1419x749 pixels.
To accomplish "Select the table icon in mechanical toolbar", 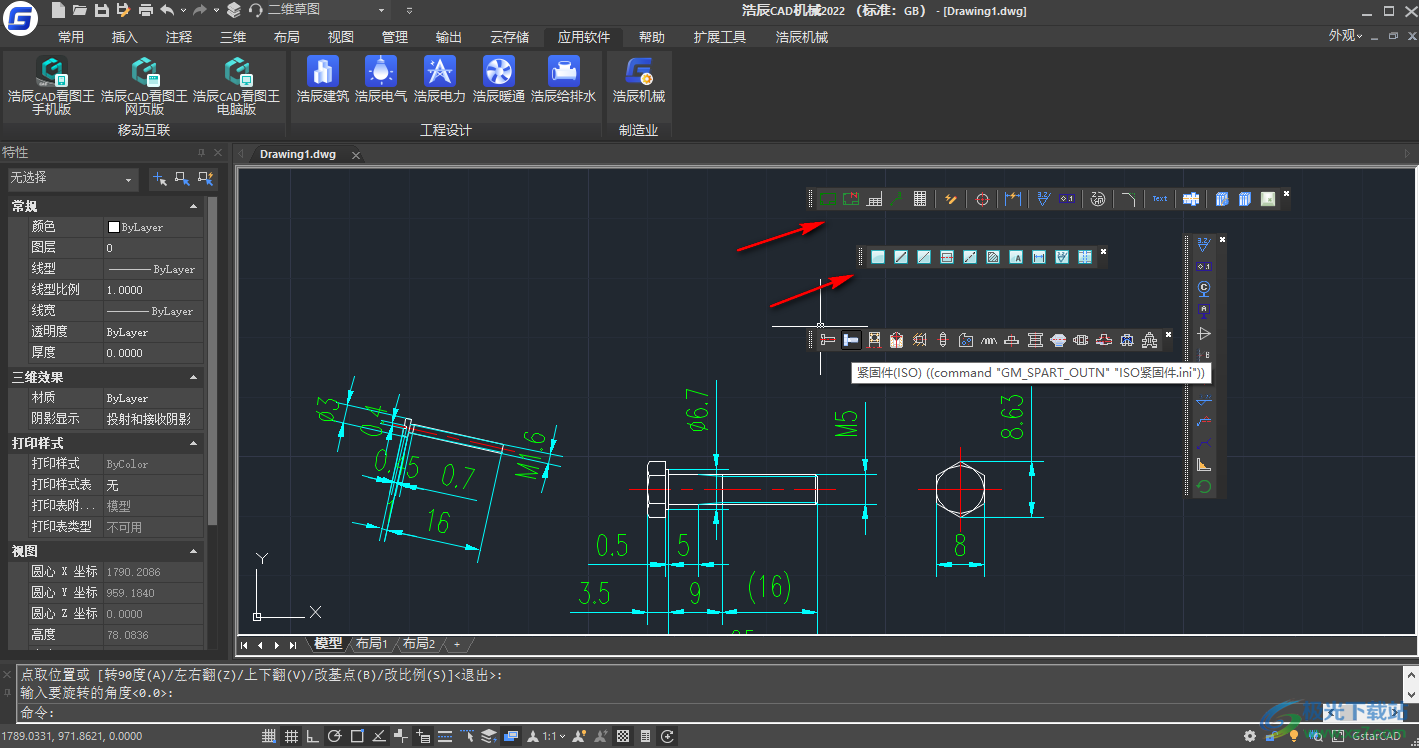I will pyautogui.click(x=920, y=199).
